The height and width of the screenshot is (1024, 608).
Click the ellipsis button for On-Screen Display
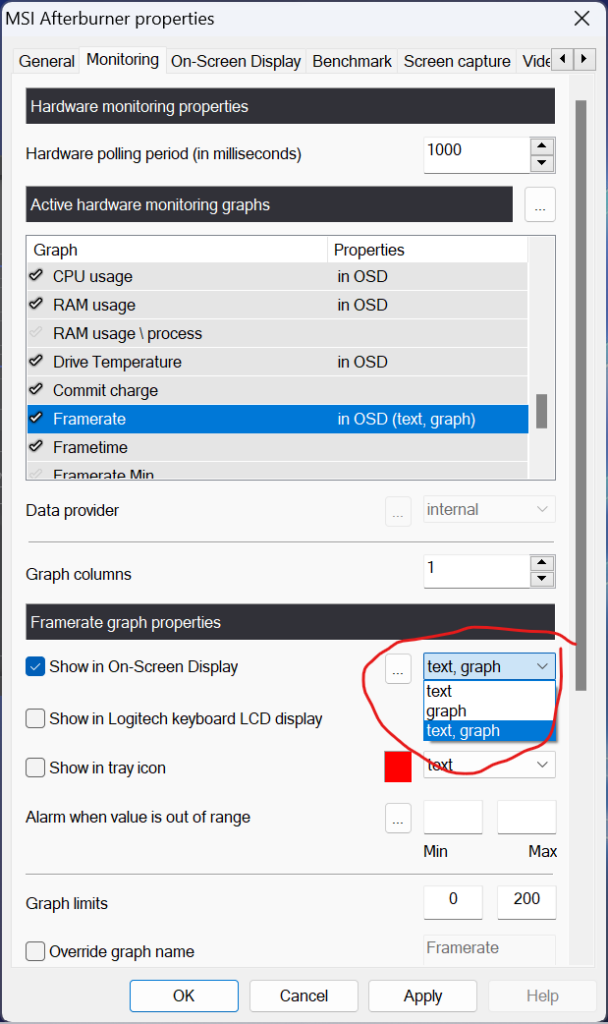(398, 669)
